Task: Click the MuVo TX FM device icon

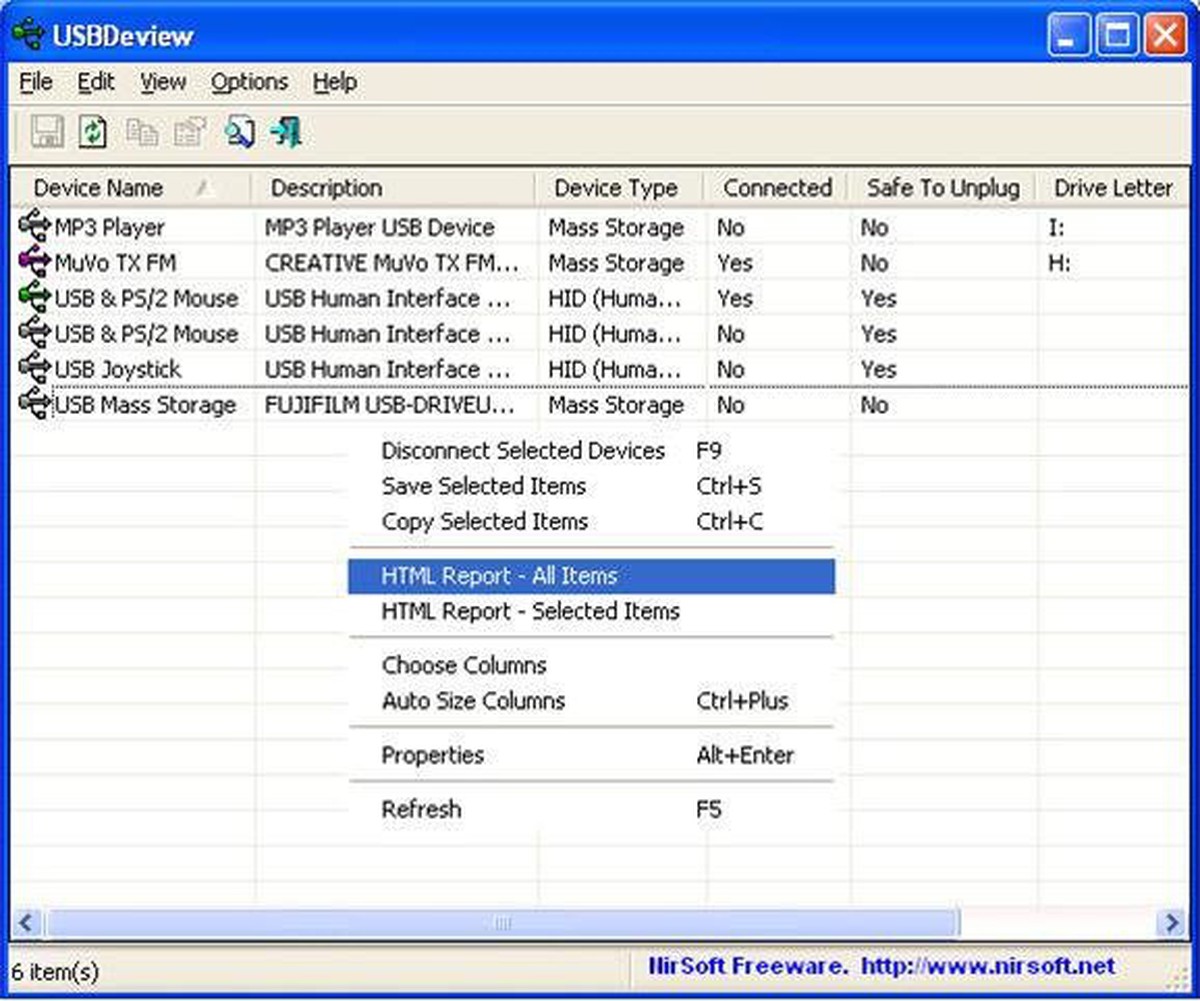Action: 33,263
